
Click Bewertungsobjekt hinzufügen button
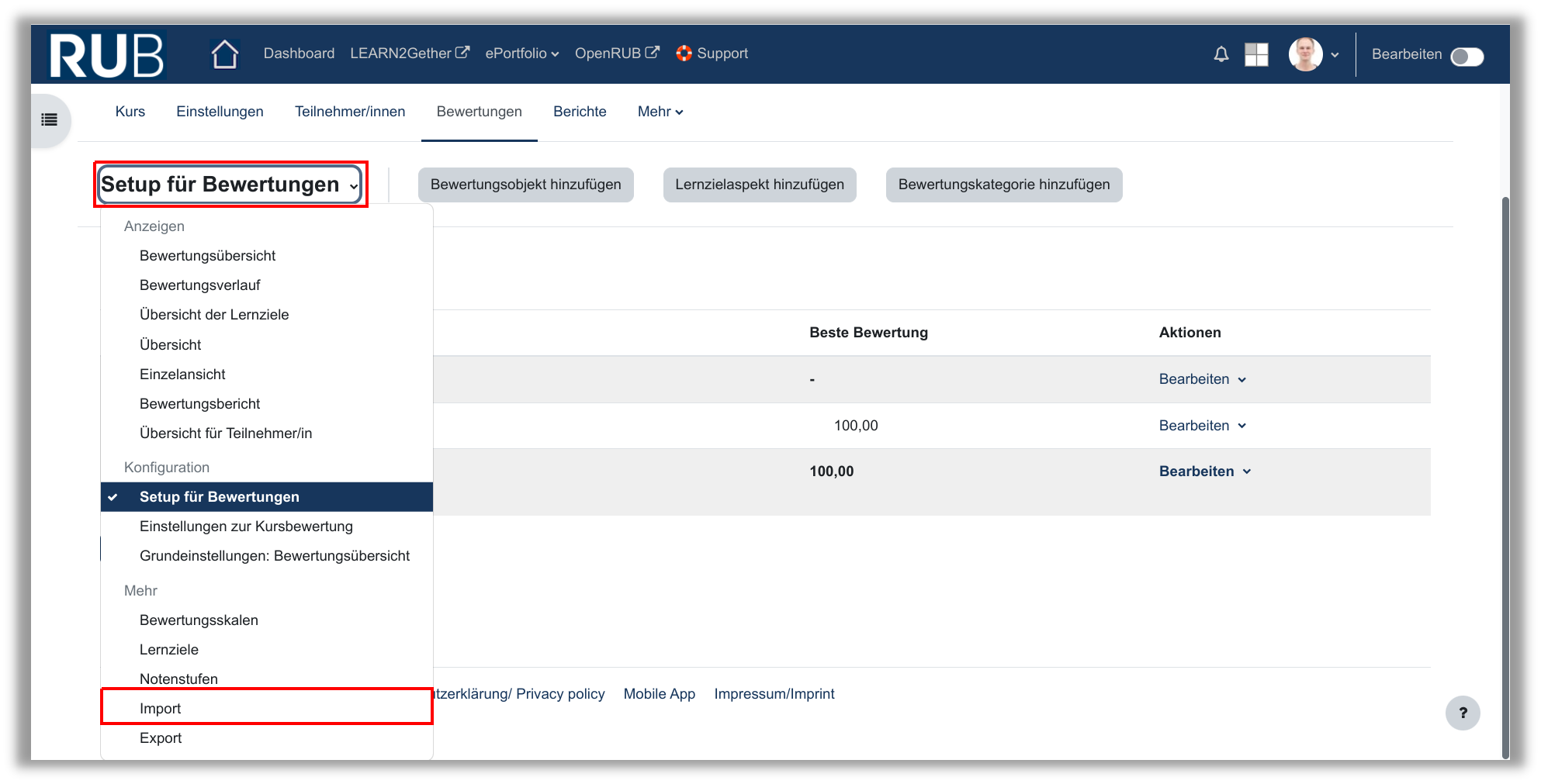pos(525,185)
